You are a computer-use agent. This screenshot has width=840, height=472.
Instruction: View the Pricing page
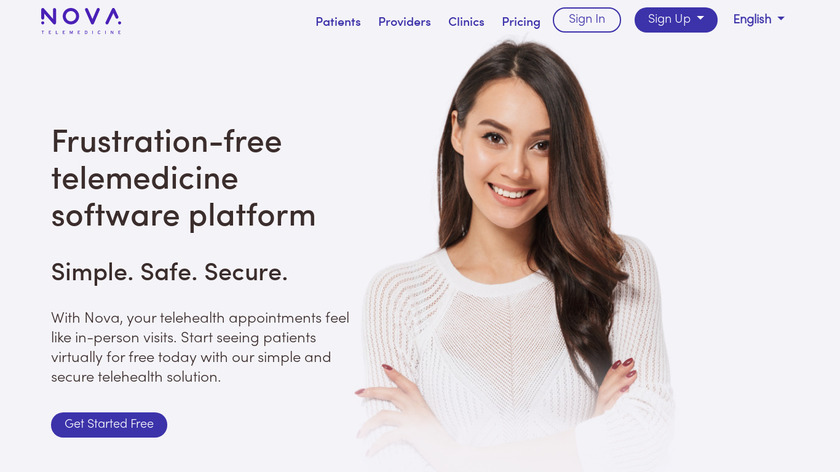pos(521,22)
